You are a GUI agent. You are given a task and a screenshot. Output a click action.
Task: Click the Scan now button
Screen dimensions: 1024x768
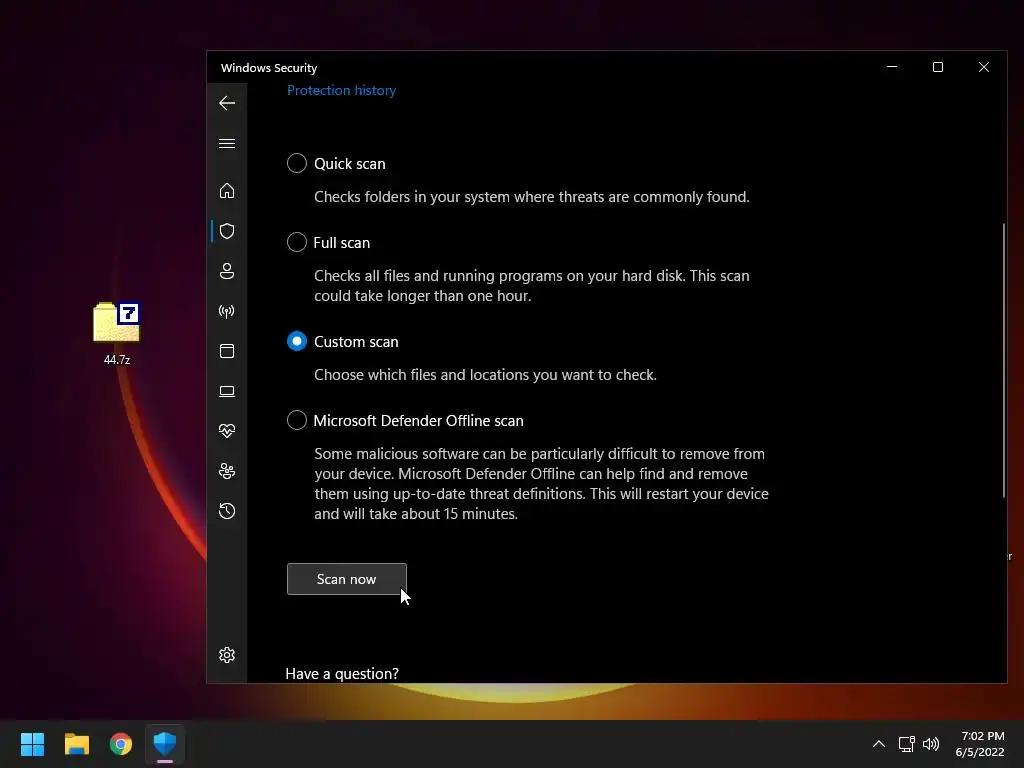pyautogui.click(x=346, y=579)
